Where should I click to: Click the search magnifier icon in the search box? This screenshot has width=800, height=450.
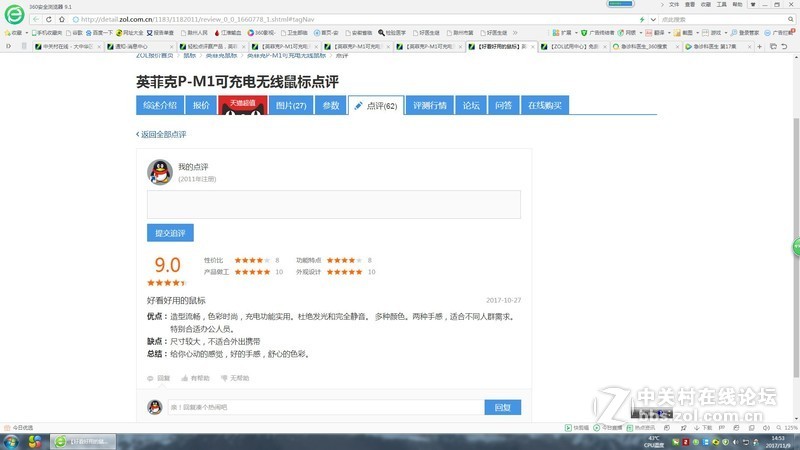(790, 19)
